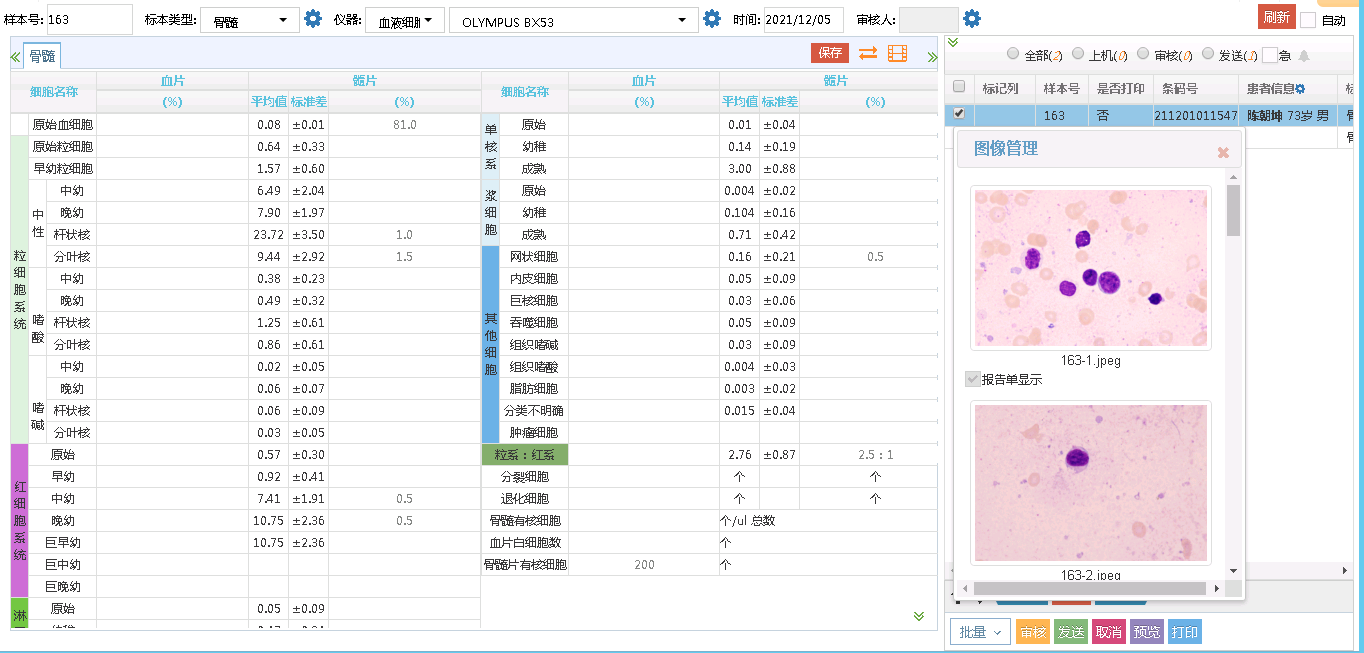Screen dimensions: 1364x653
Task: Open the OLYMPUS BX53 dropdown
Action: tap(574, 20)
